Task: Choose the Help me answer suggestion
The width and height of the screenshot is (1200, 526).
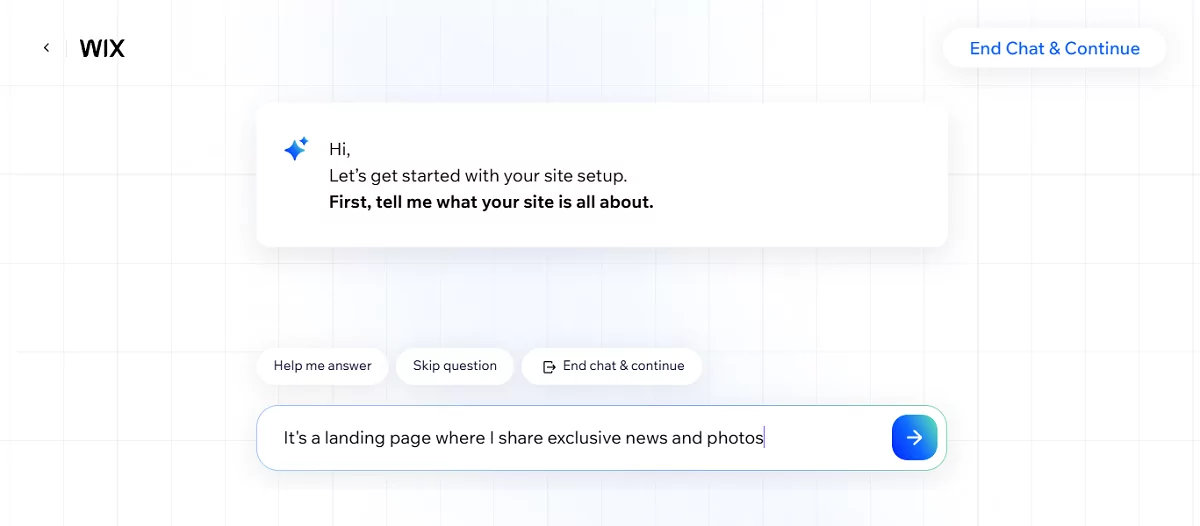Action: pyautogui.click(x=322, y=366)
